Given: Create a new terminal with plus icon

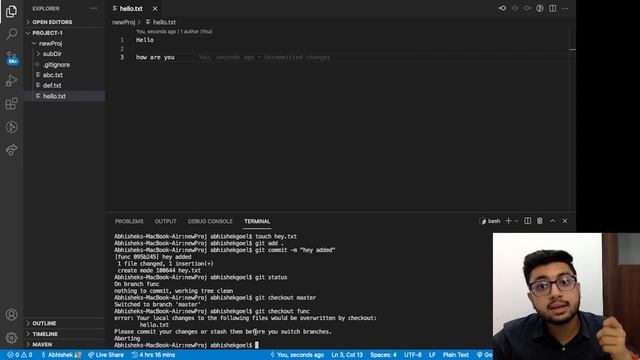Looking at the screenshot, I should point(508,221).
